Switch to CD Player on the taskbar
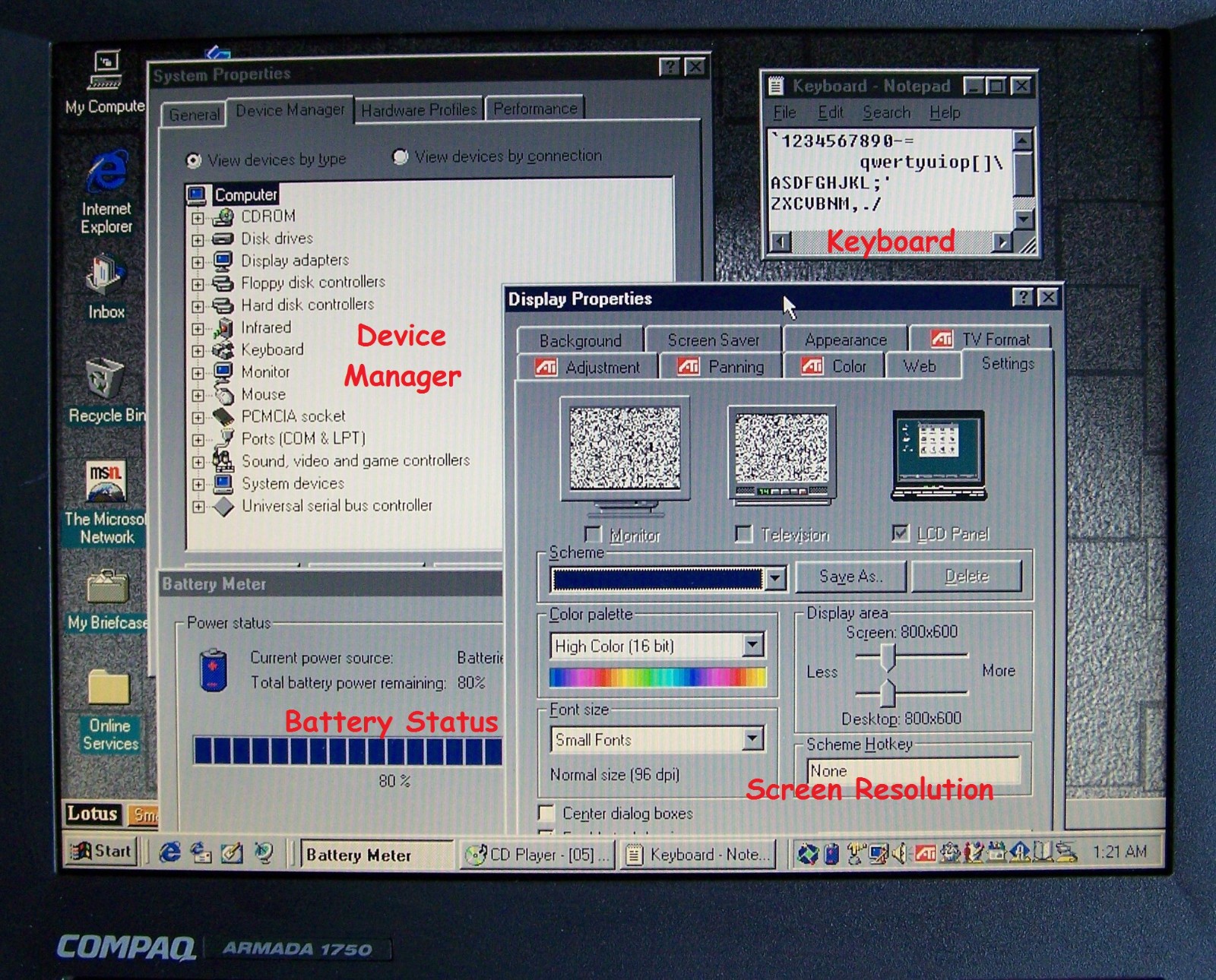Screen dimensions: 1216x980 [x=537, y=855]
